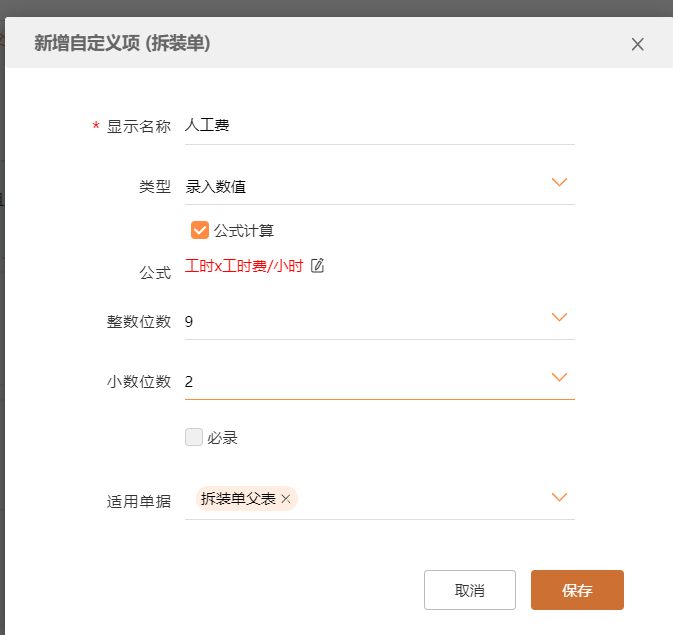Close the 新增自定义项 dialog
673x635 pixels.
pyautogui.click(x=638, y=44)
